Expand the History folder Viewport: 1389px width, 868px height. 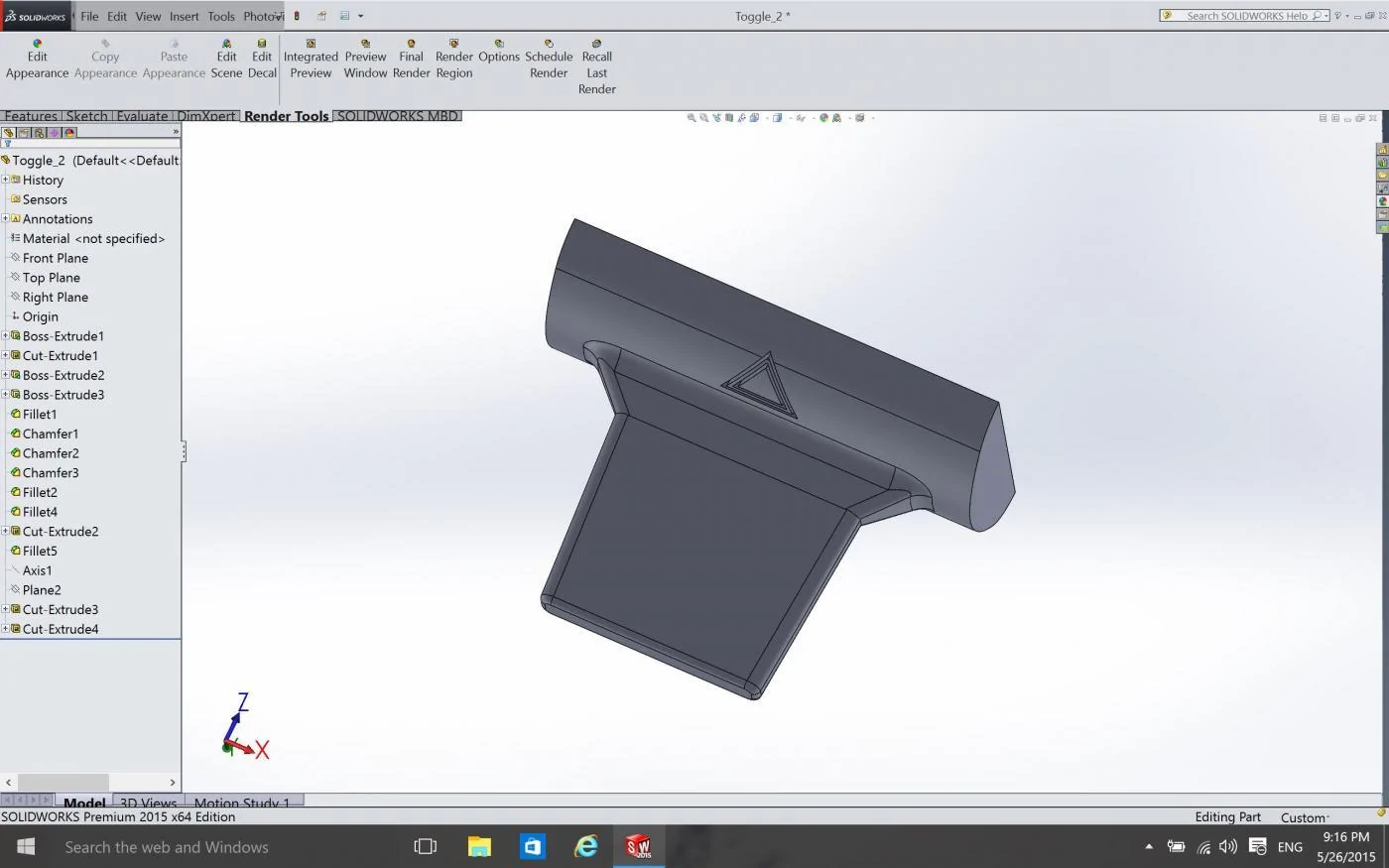click(x=5, y=180)
